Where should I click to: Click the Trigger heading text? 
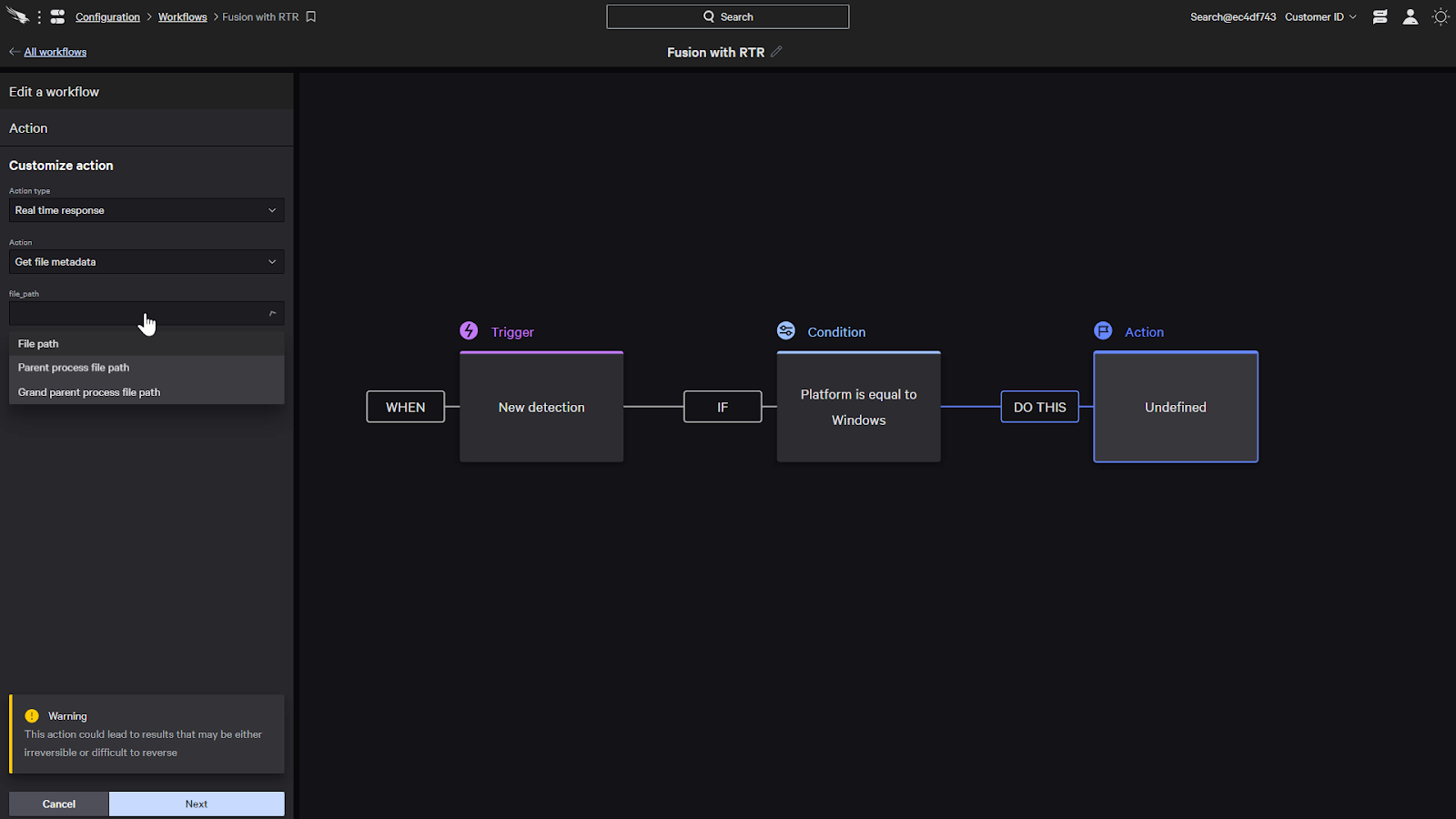click(512, 332)
